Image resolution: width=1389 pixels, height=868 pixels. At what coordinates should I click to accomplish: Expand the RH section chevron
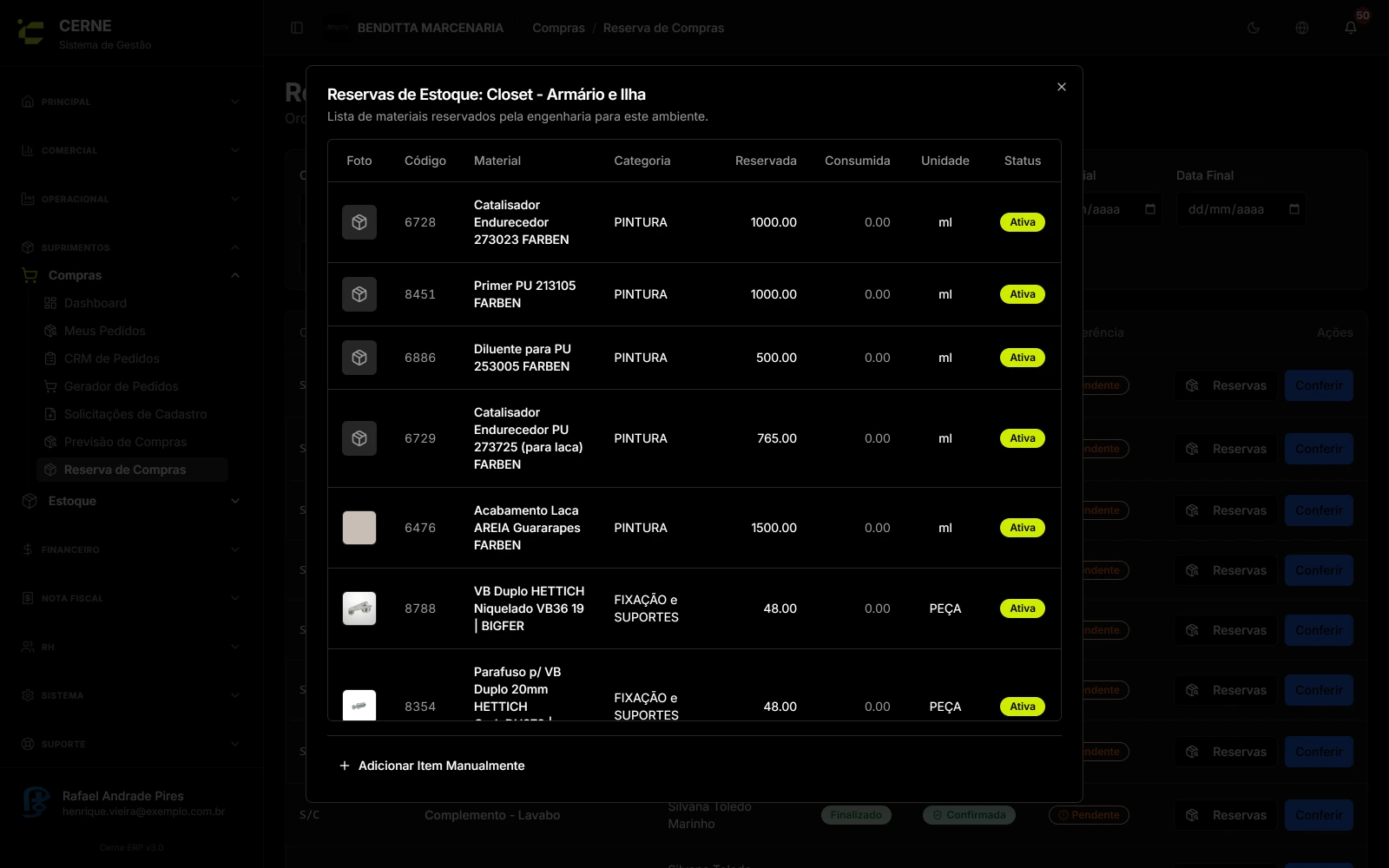235,647
